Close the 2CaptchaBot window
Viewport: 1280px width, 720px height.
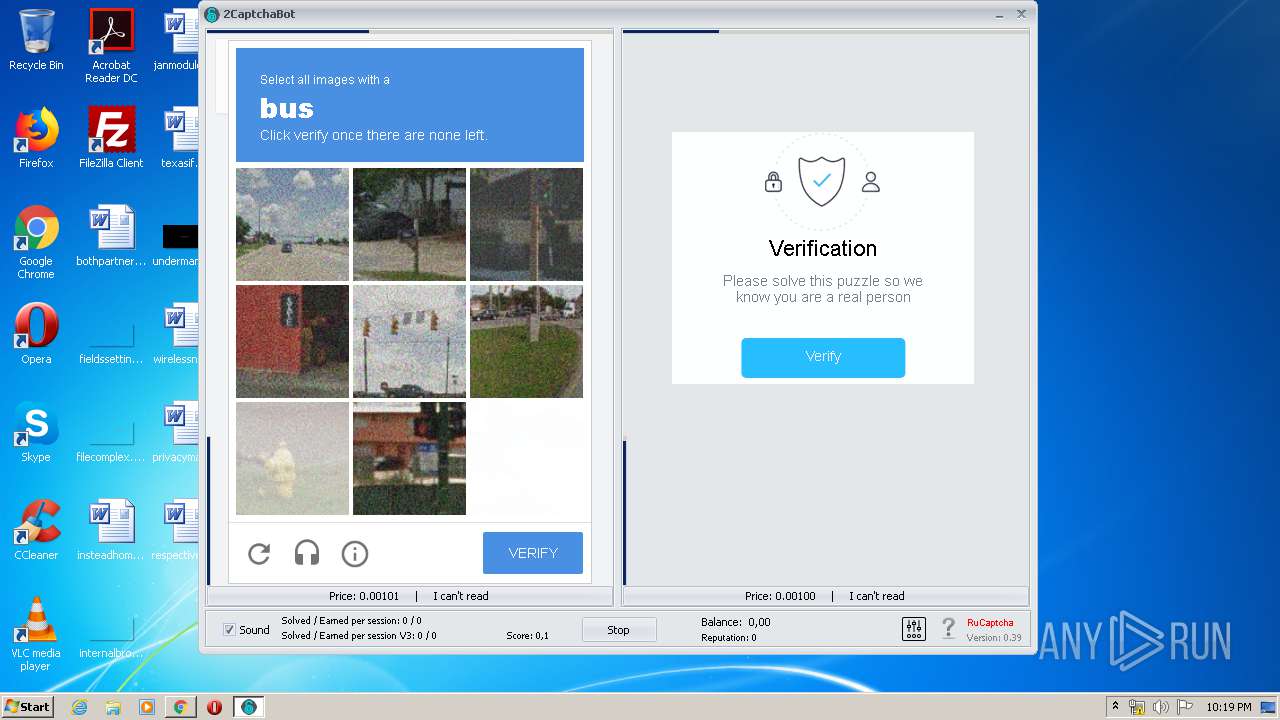pos(1021,14)
